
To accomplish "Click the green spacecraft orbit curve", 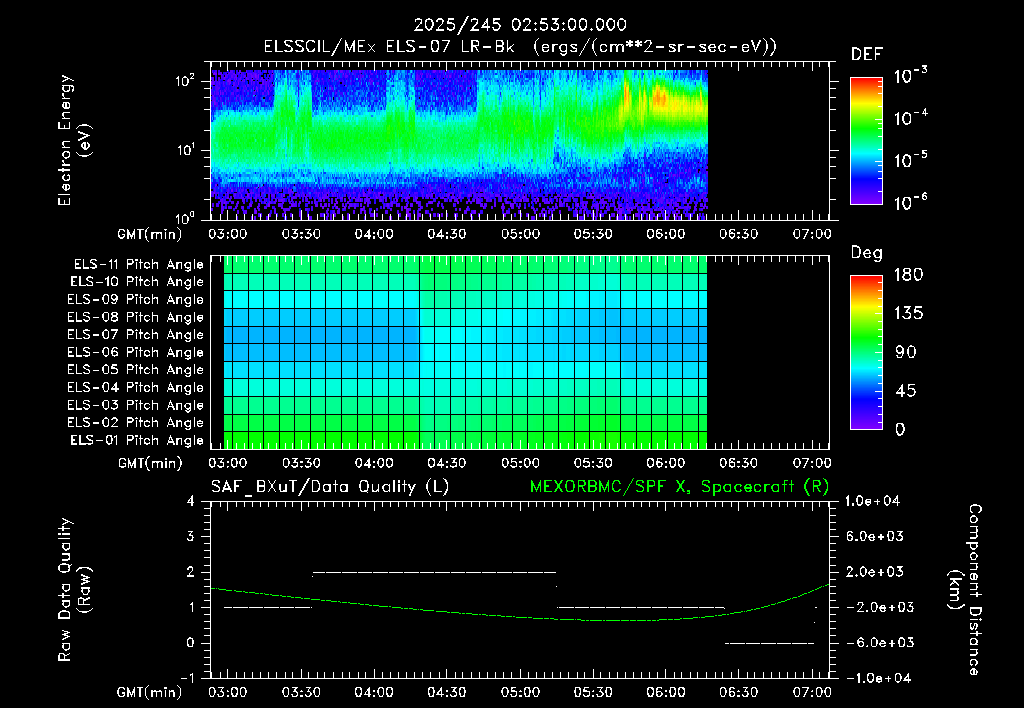I will pos(520,616).
